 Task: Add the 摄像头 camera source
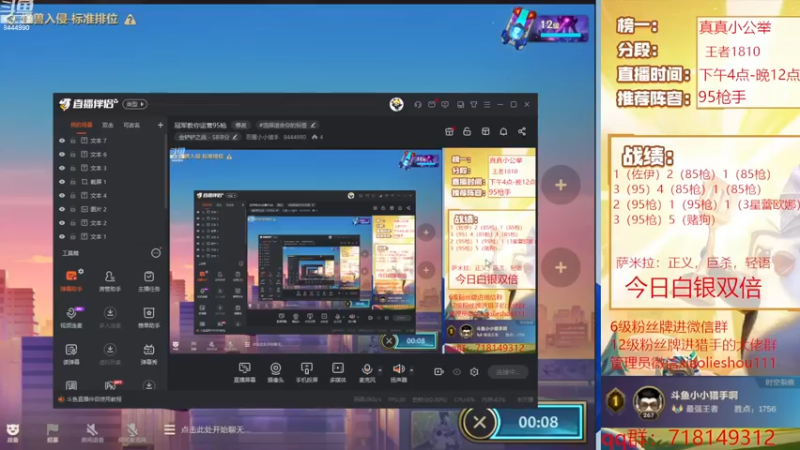276,372
